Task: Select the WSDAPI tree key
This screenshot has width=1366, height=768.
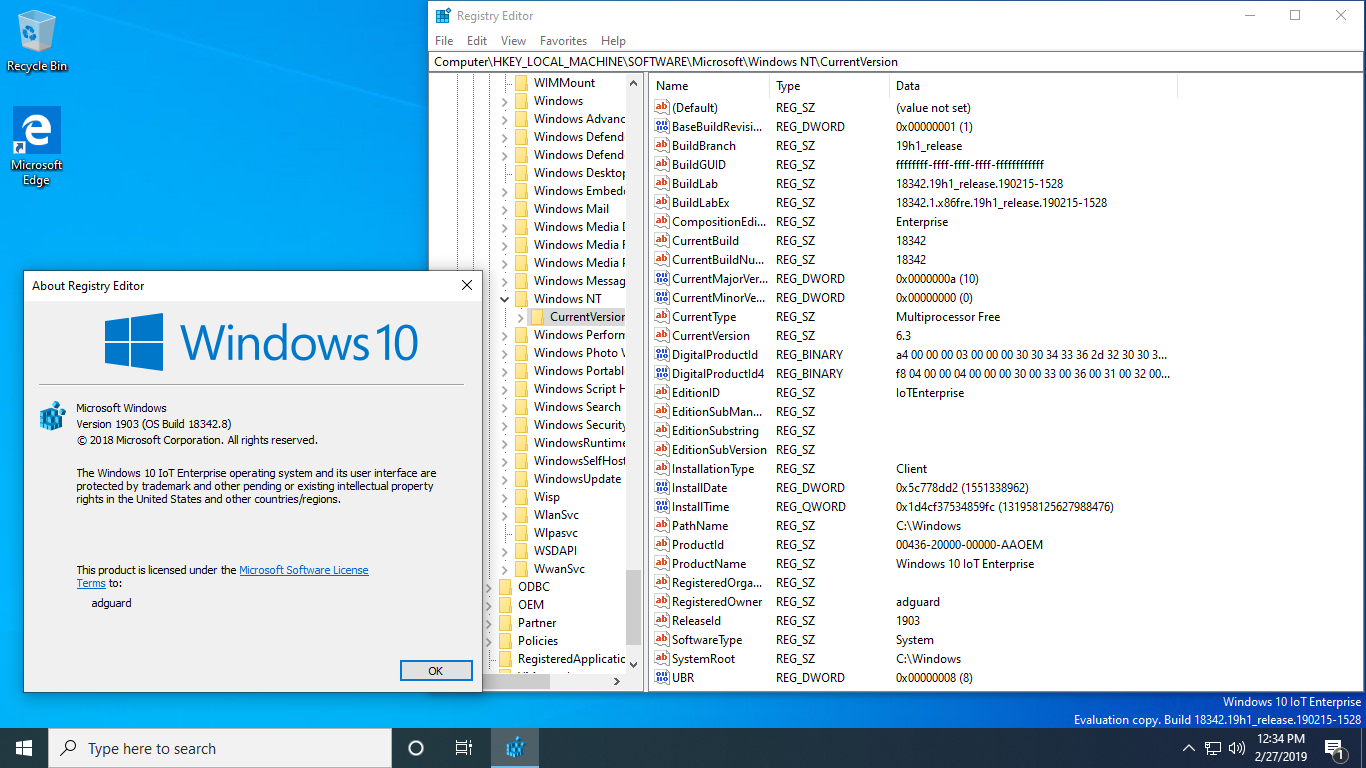Action: pos(555,551)
